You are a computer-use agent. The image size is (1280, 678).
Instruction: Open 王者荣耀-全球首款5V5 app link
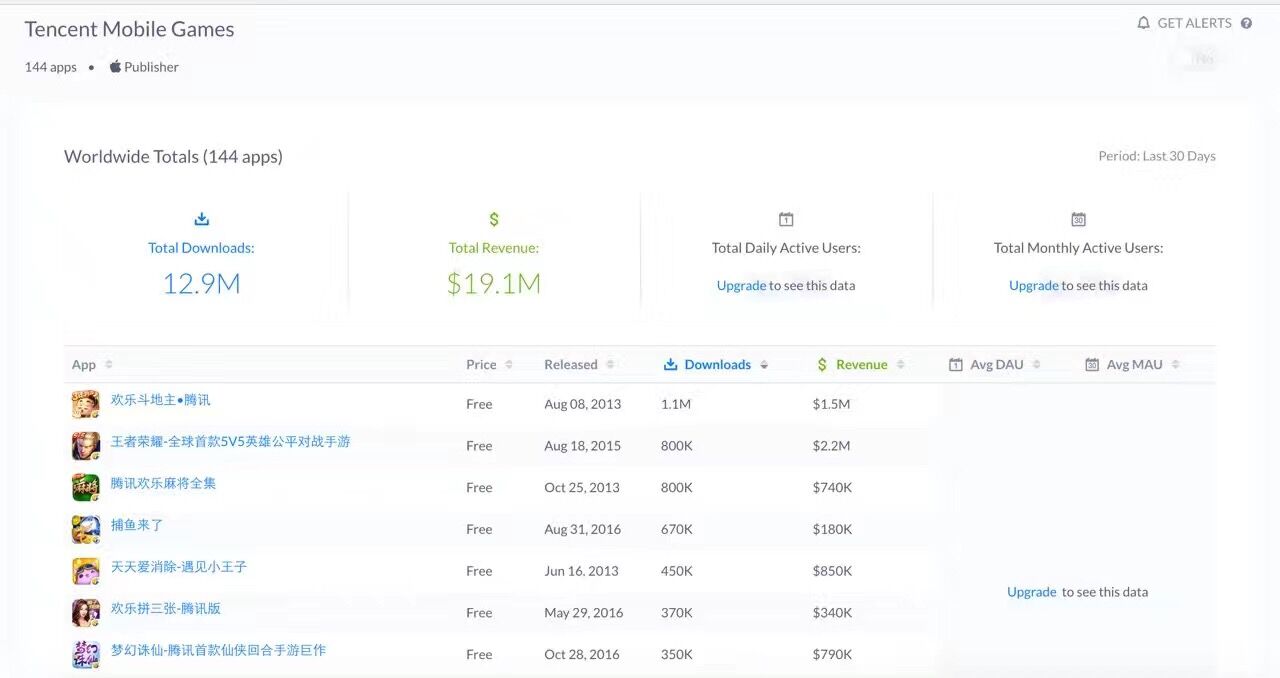click(x=231, y=441)
